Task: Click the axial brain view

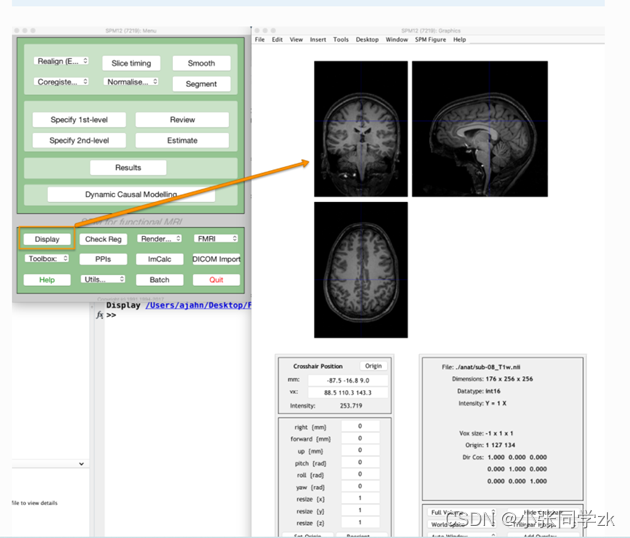Action: point(361,270)
